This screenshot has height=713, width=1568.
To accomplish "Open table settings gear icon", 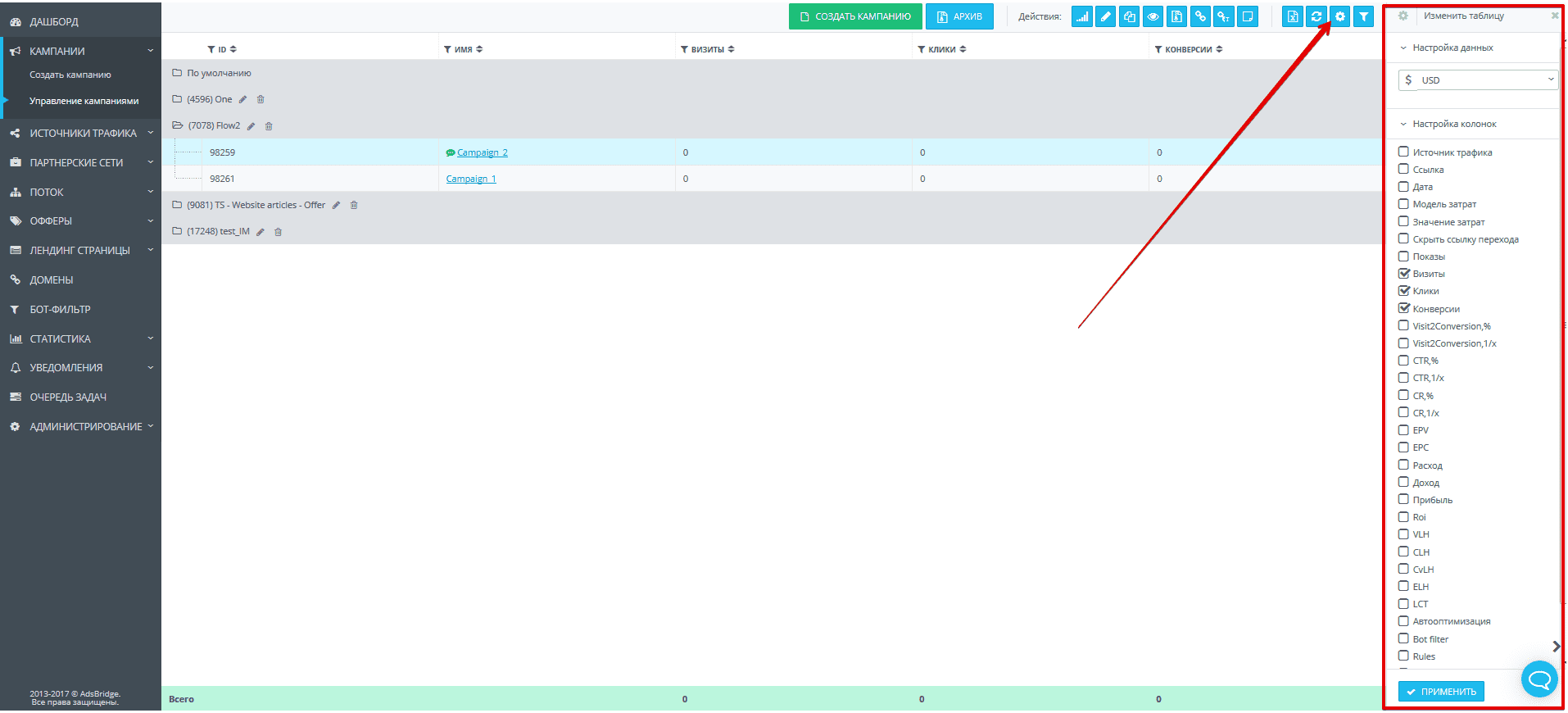I will (1340, 16).
